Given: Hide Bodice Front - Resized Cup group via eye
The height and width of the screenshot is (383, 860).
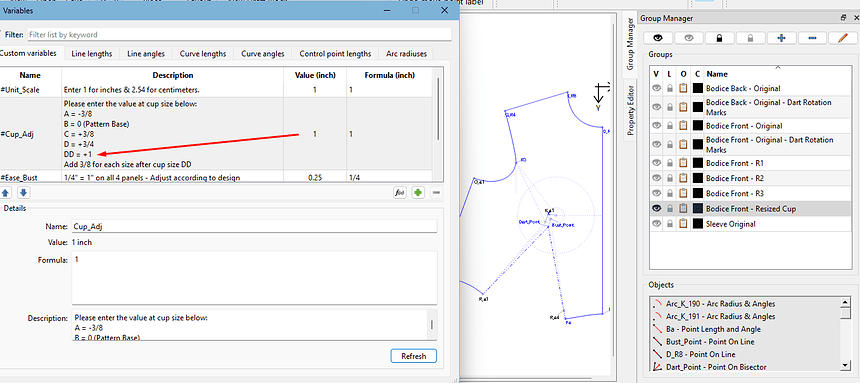Looking at the screenshot, I should 656,209.
